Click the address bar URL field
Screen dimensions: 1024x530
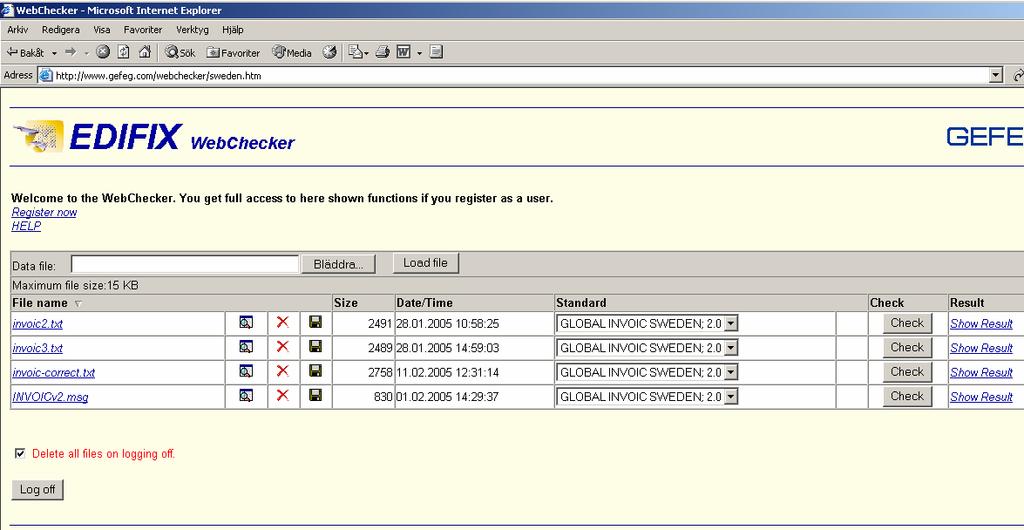coord(514,76)
